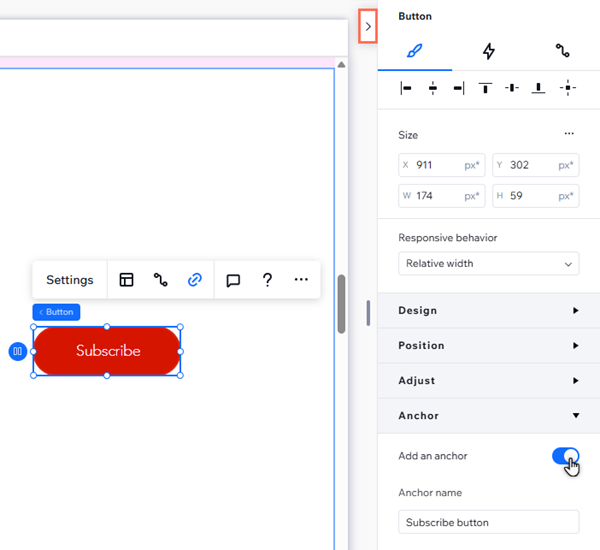
Task: Align button vertical middle
Action: coord(512,88)
